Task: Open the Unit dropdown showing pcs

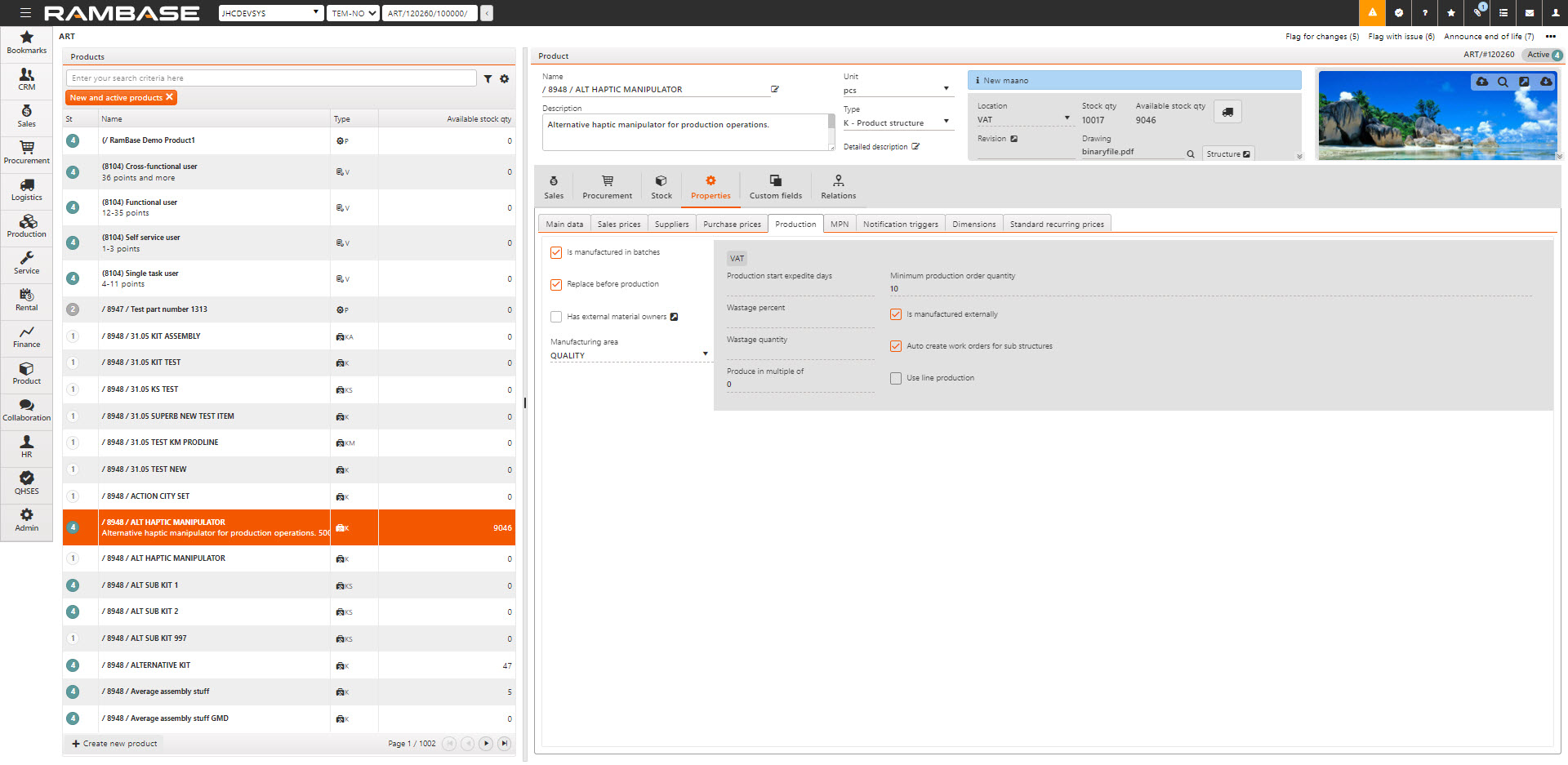Action: pos(947,89)
